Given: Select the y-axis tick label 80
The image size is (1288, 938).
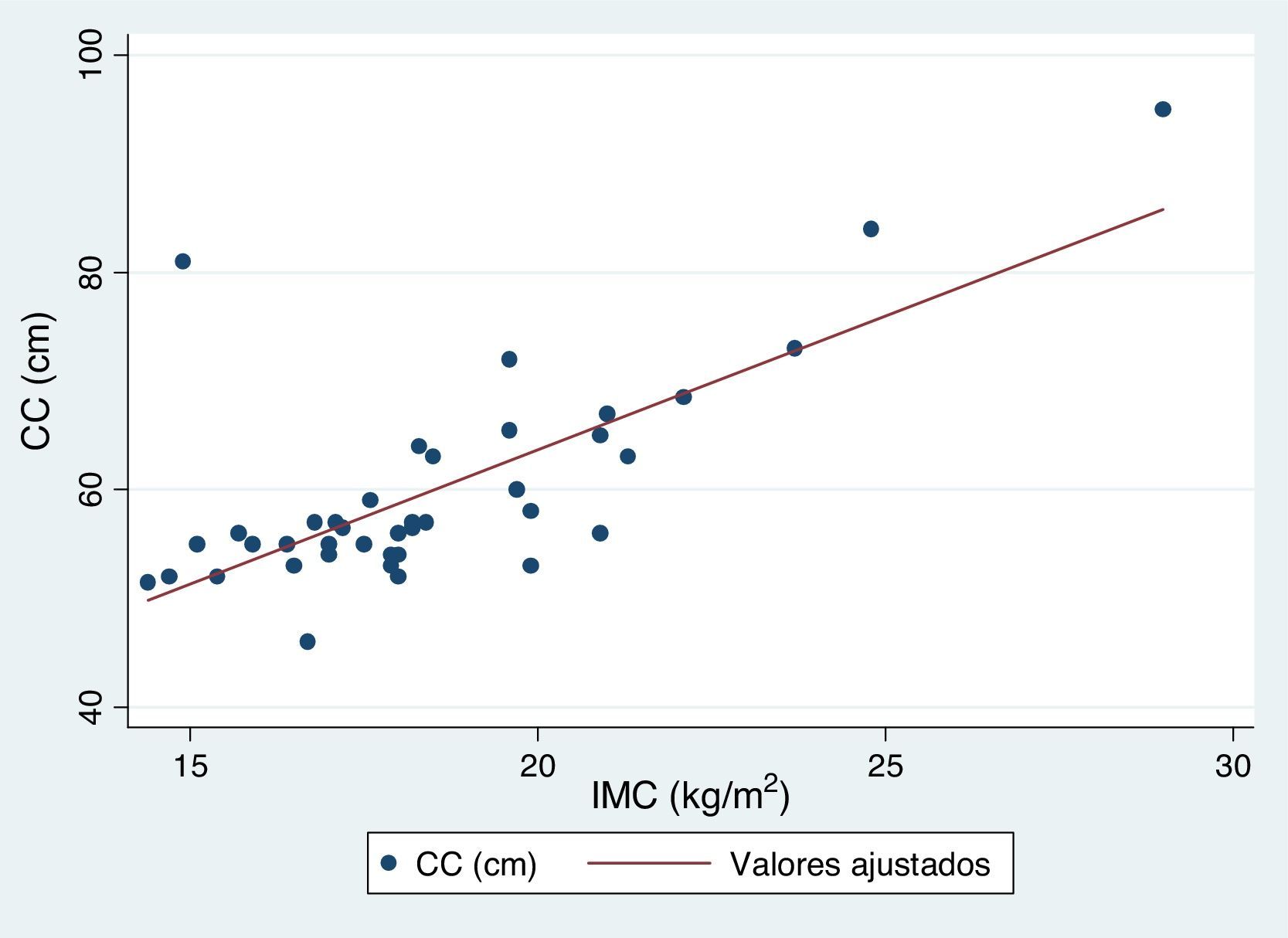Looking at the screenshot, I should pyautogui.click(x=92, y=272).
